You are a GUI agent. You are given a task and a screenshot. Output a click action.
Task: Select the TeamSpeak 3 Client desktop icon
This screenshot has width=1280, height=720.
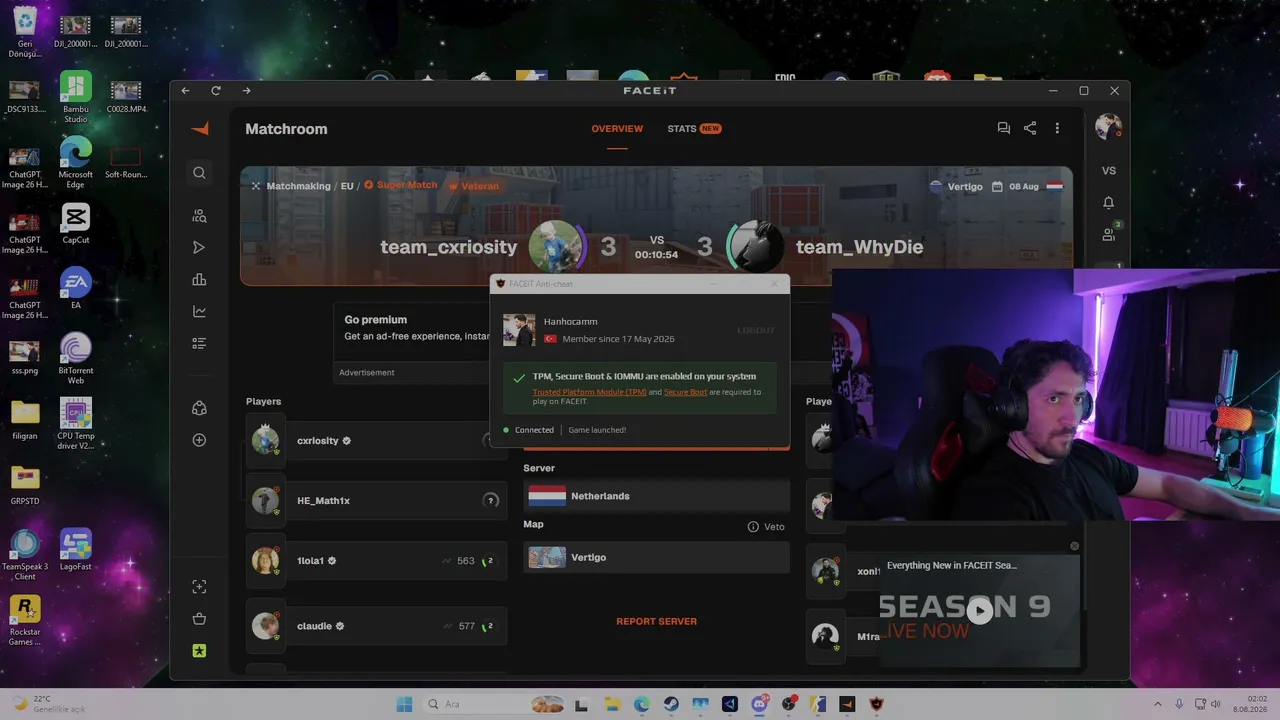pyautogui.click(x=25, y=555)
